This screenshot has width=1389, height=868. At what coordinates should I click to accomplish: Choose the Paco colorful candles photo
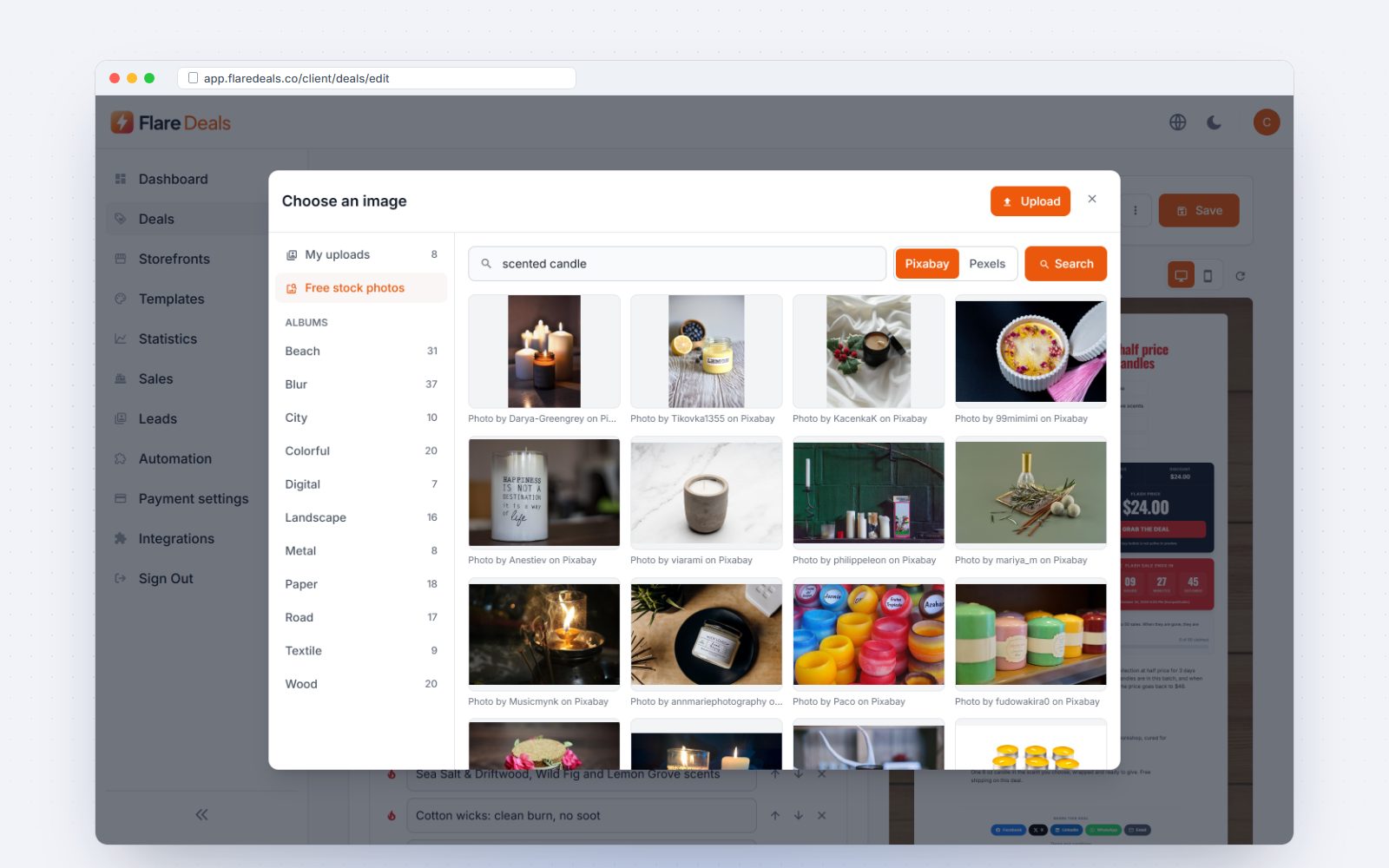[x=868, y=634]
